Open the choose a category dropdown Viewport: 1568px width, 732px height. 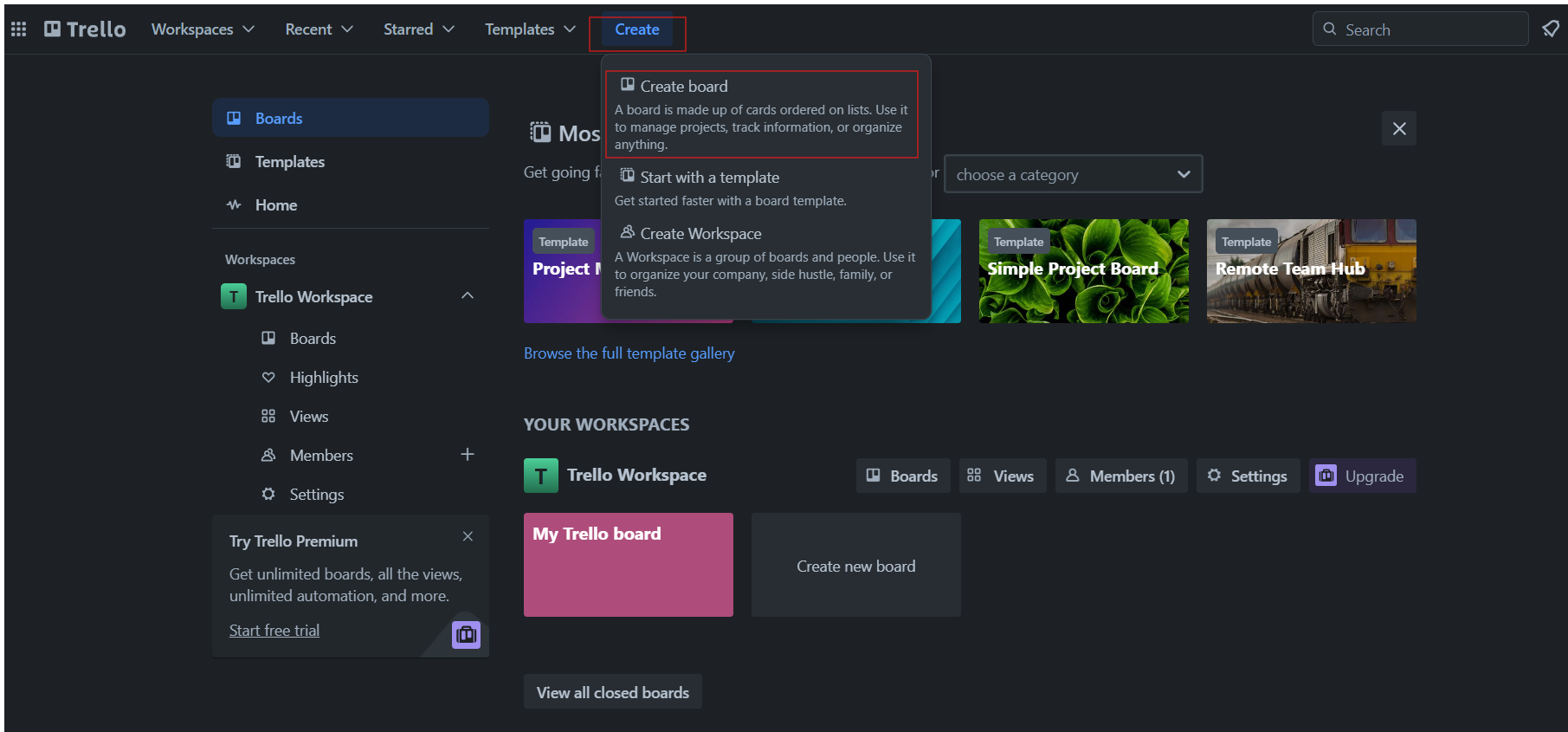click(1073, 174)
